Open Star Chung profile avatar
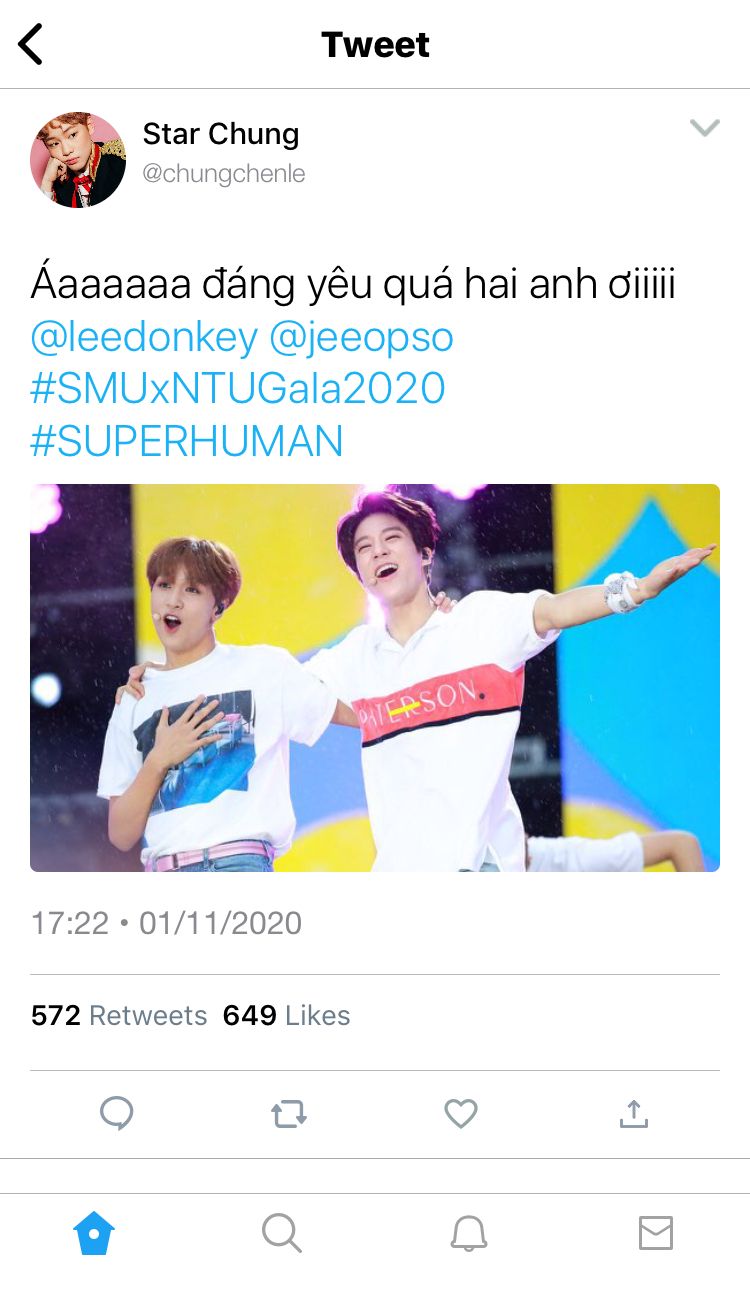The height and width of the screenshot is (1294, 750). pos(78,160)
